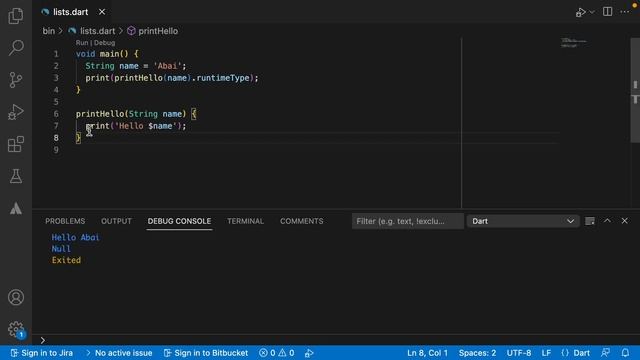Click Spaces: 2 indentation setting
Screen dimensions: 640x360
(x=477, y=353)
